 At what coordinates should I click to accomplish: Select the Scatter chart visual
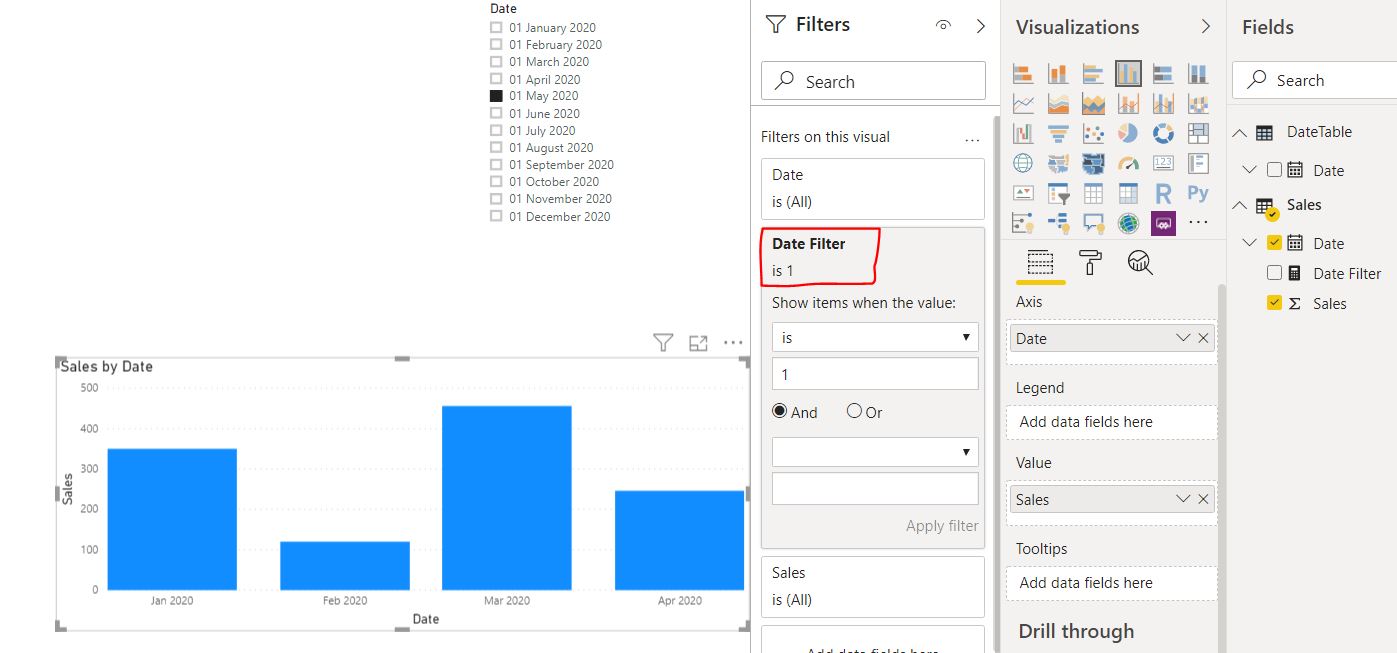click(x=1093, y=133)
